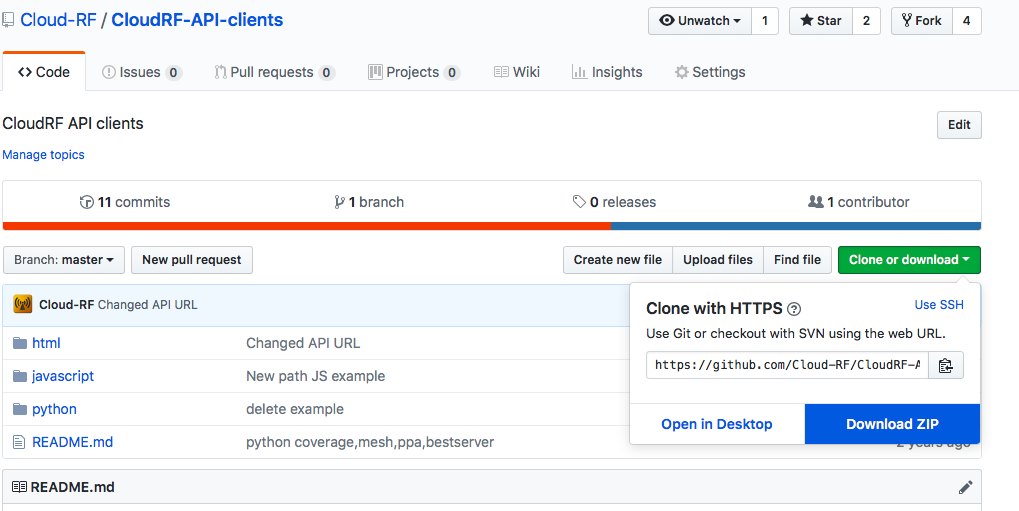
Task: Open the Wiki tab
Action: [x=517, y=72]
